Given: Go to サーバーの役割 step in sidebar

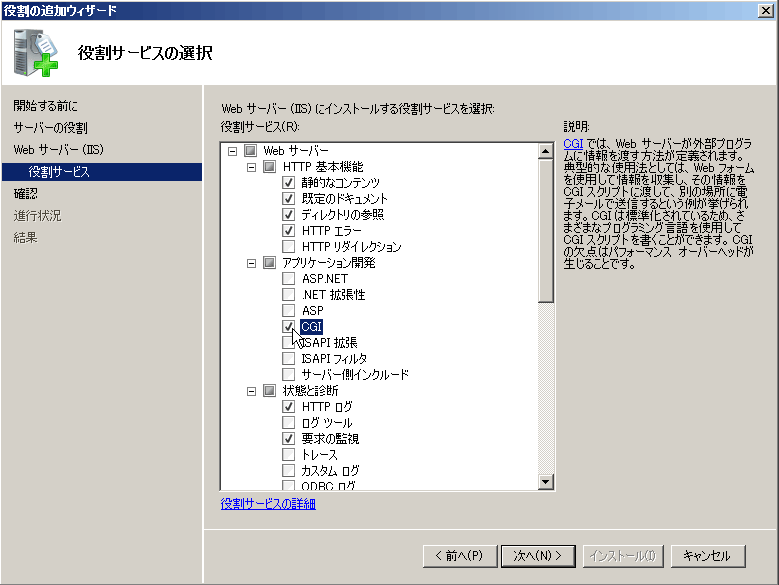Looking at the screenshot, I should (50, 128).
